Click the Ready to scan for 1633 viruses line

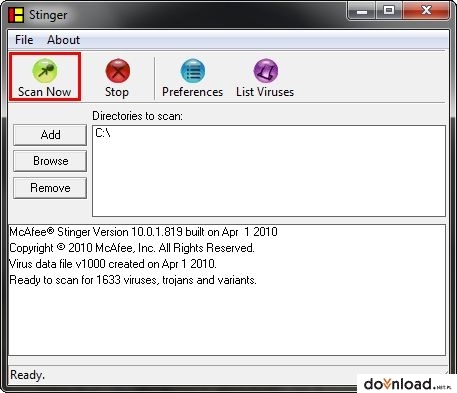pyautogui.click(x=133, y=280)
